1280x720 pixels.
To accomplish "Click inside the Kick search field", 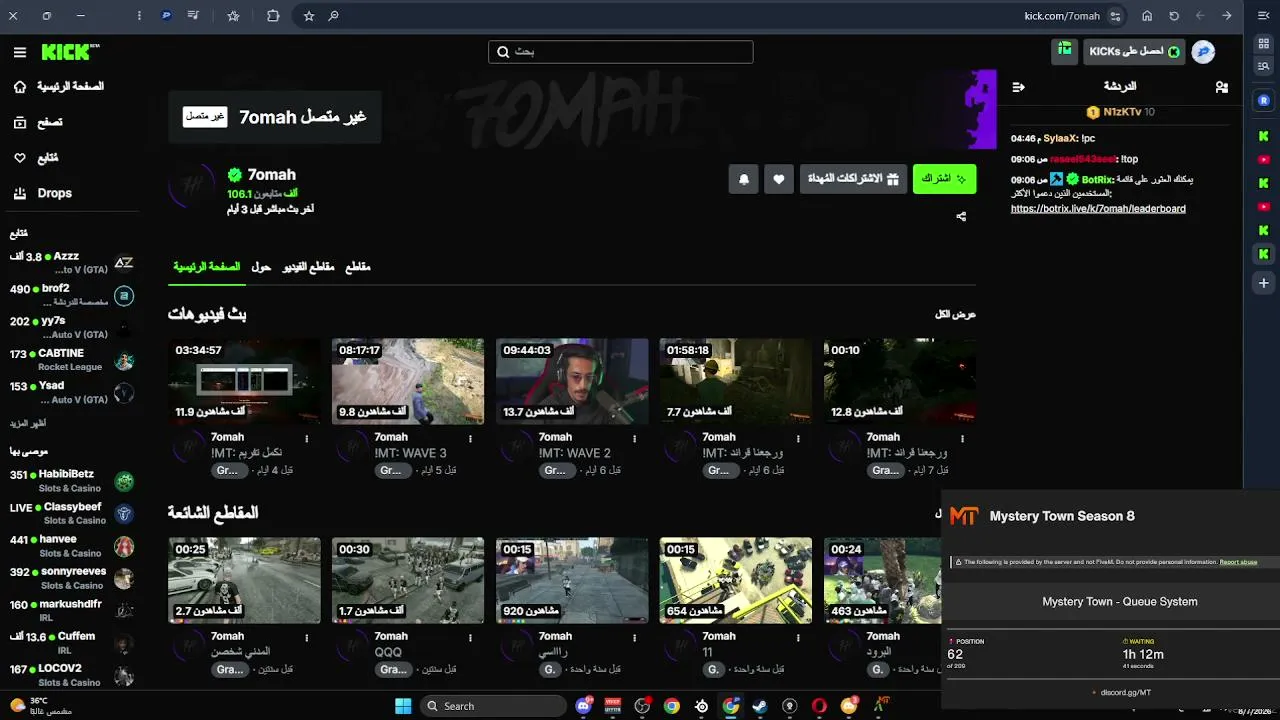I will click(621, 52).
